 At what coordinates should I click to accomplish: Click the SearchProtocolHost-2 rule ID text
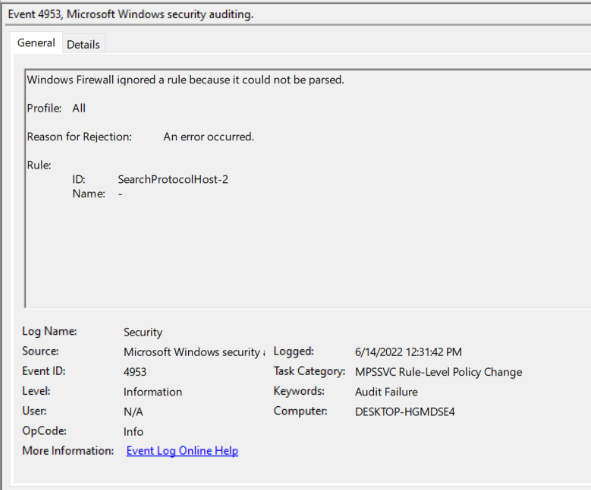tap(173, 179)
